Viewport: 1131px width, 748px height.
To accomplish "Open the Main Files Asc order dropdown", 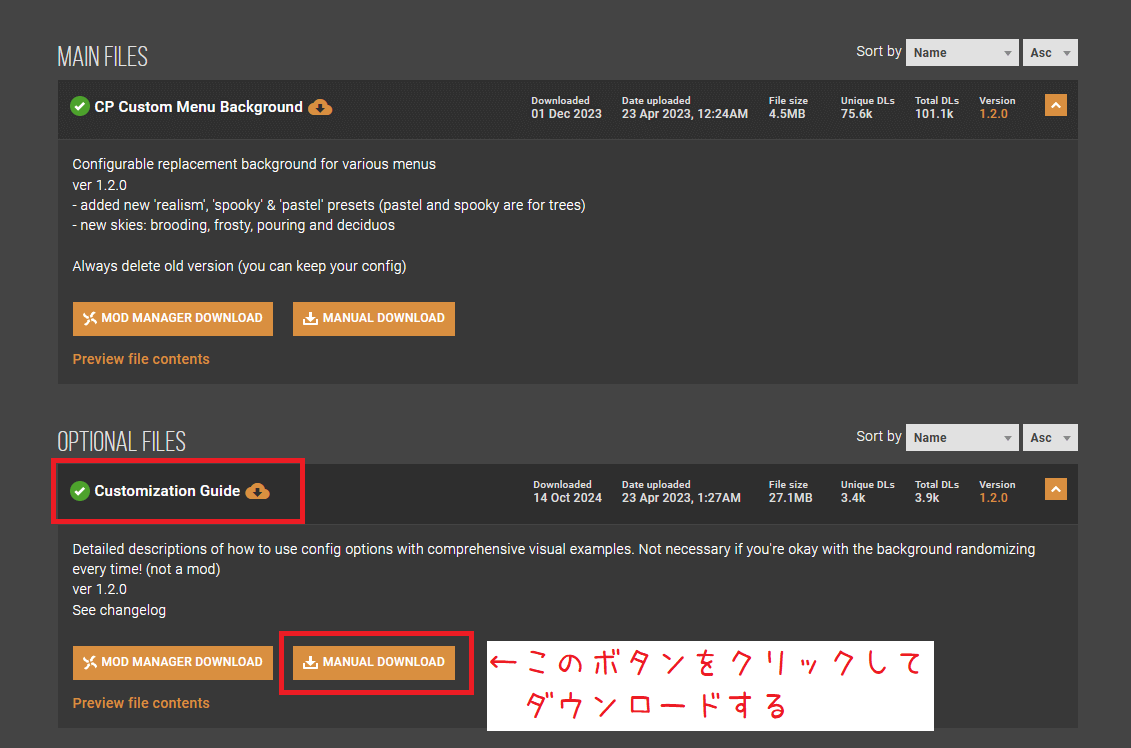I will [1049, 53].
